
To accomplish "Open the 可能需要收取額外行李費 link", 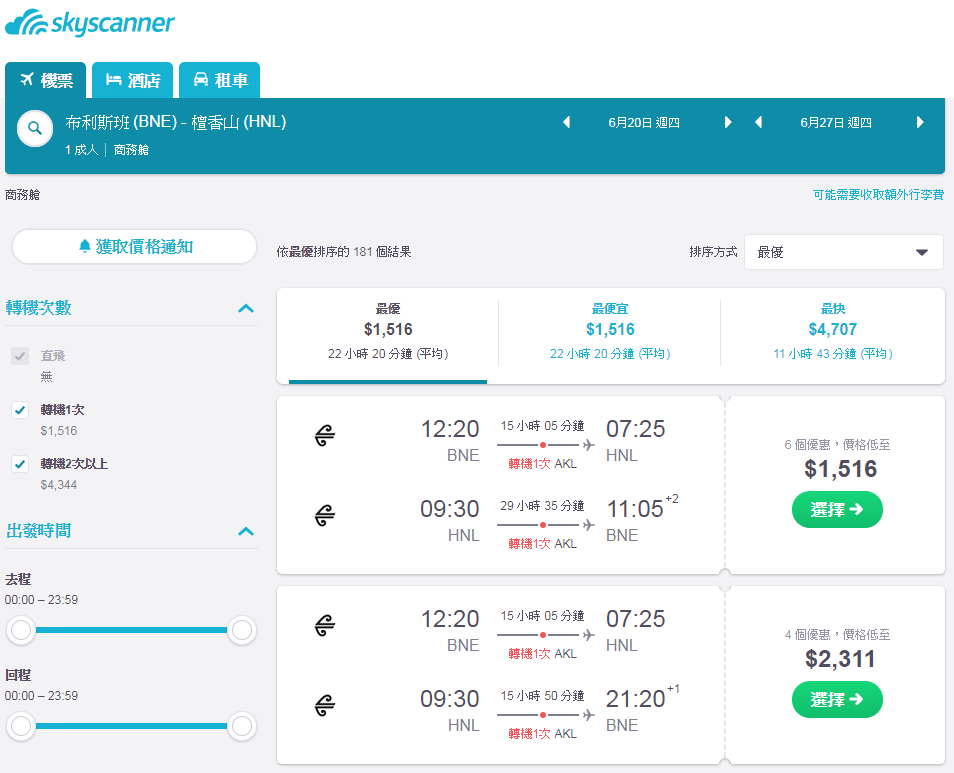I will pyautogui.click(x=878, y=195).
